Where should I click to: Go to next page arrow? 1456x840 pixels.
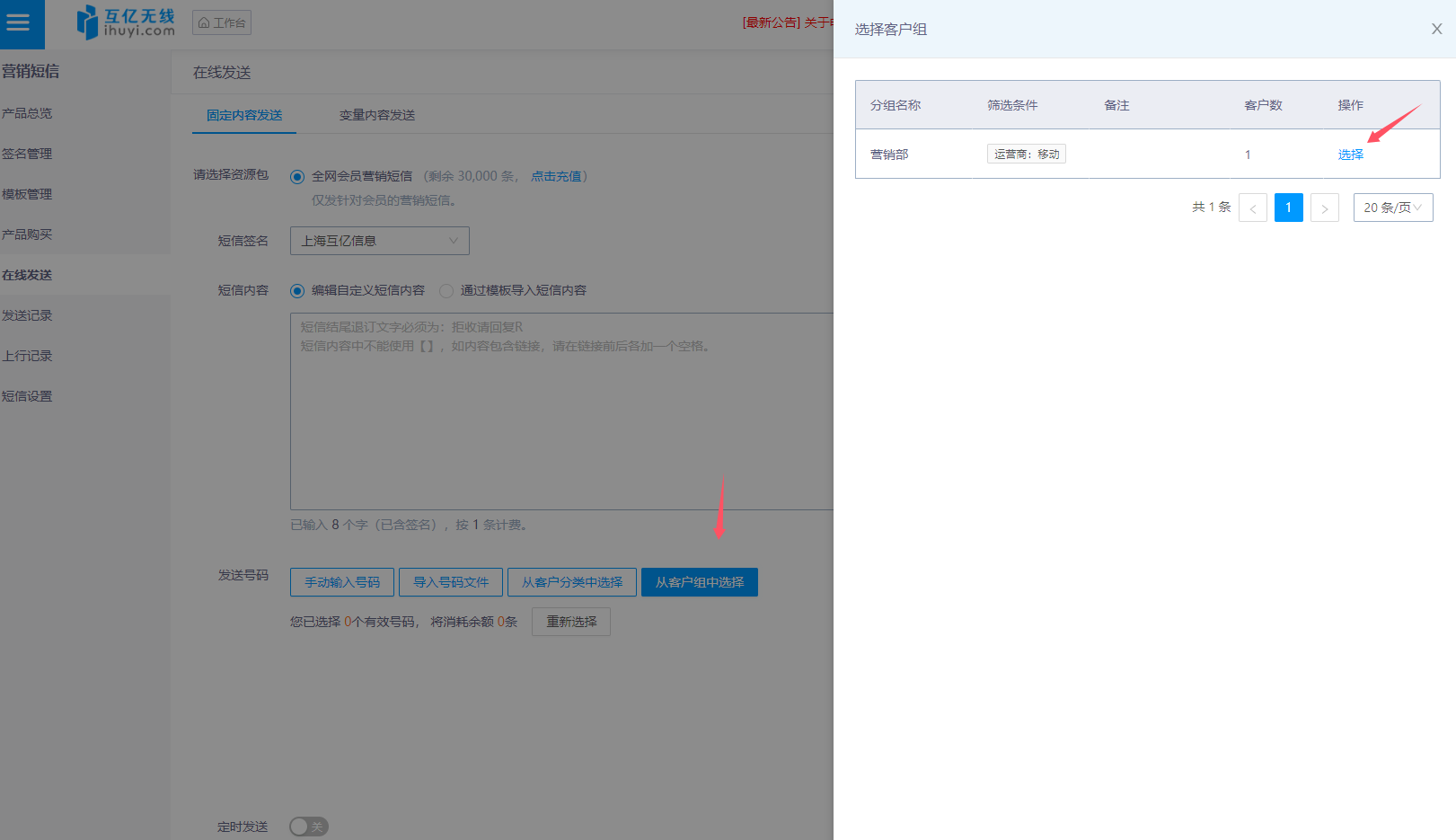pos(1325,208)
